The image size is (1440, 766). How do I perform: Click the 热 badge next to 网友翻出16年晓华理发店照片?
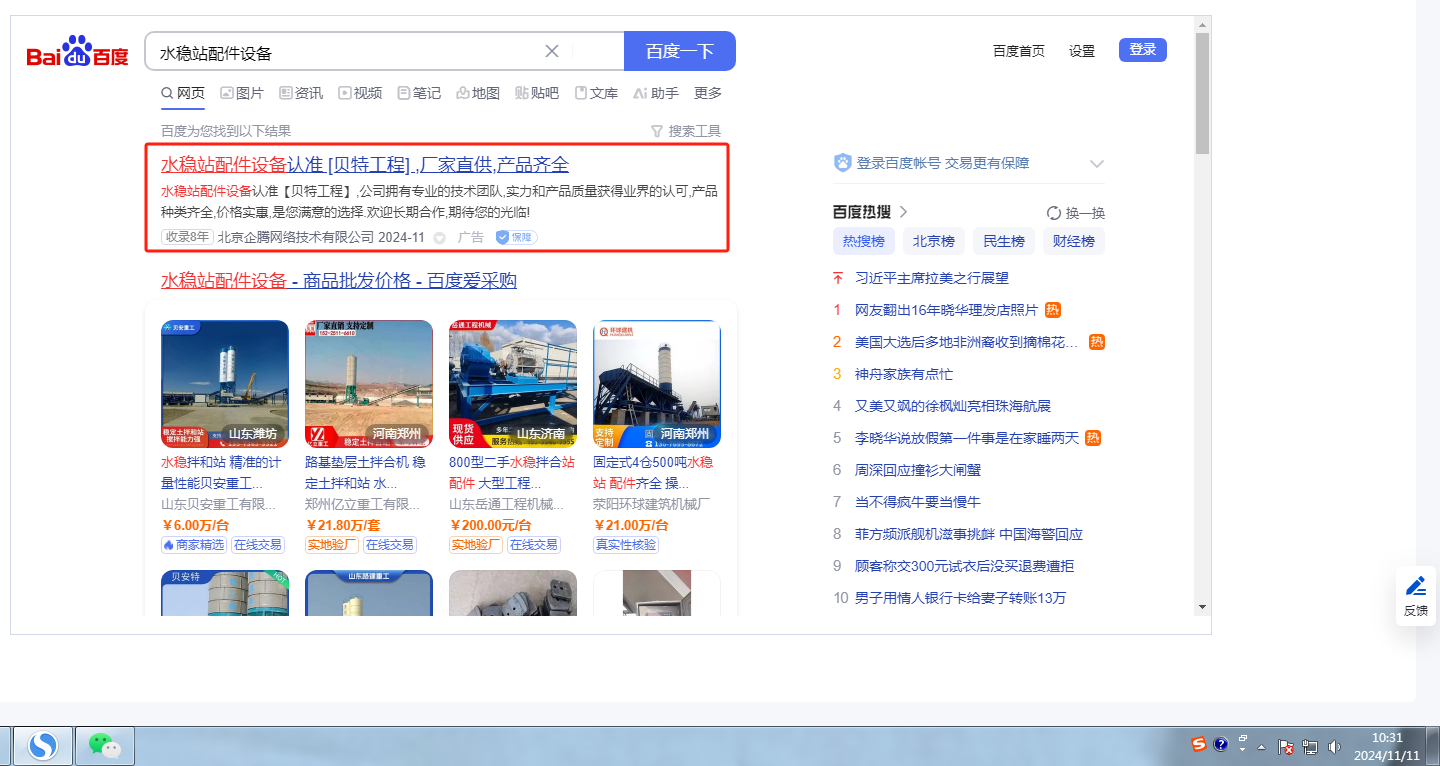1053,310
